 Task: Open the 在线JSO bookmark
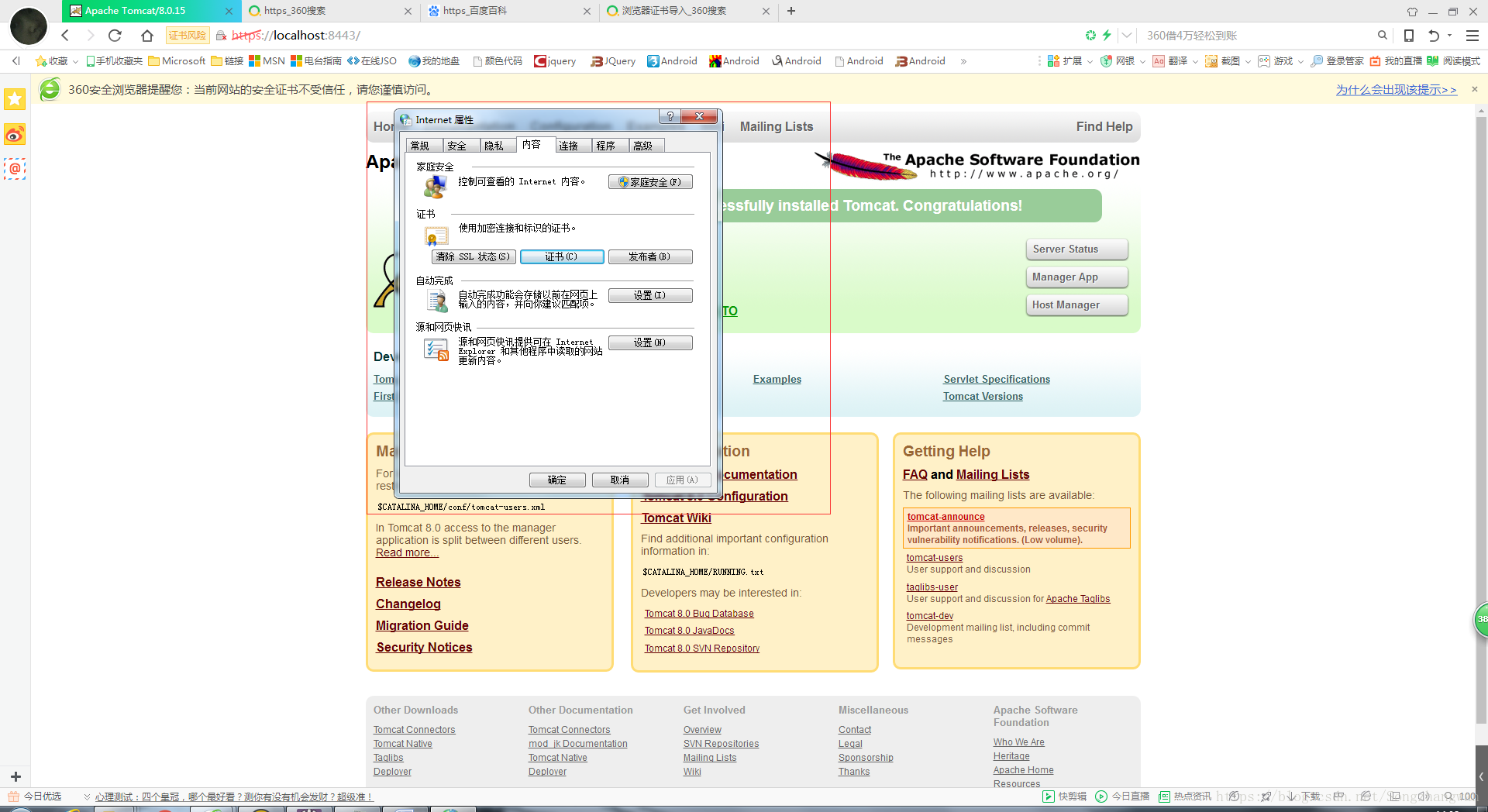click(x=372, y=60)
